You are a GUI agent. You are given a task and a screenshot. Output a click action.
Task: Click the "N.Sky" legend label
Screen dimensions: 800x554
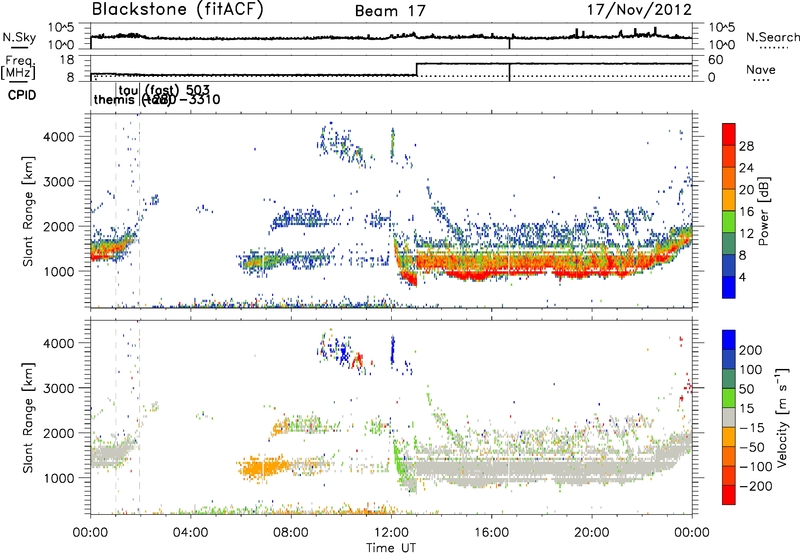[19, 37]
